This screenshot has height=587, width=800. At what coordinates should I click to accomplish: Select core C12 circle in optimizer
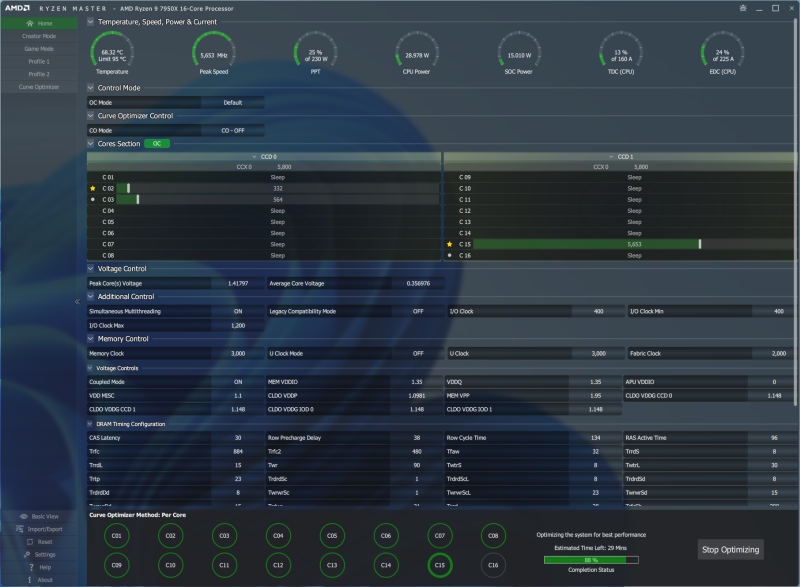click(x=278, y=565)
